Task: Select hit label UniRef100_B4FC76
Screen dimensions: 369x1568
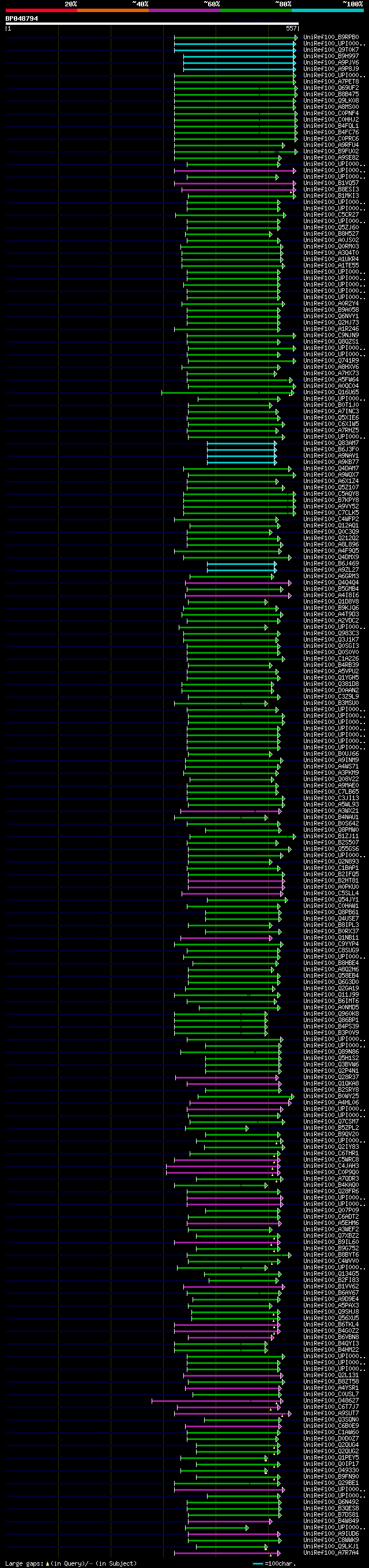Action: [x=332, y=132]
